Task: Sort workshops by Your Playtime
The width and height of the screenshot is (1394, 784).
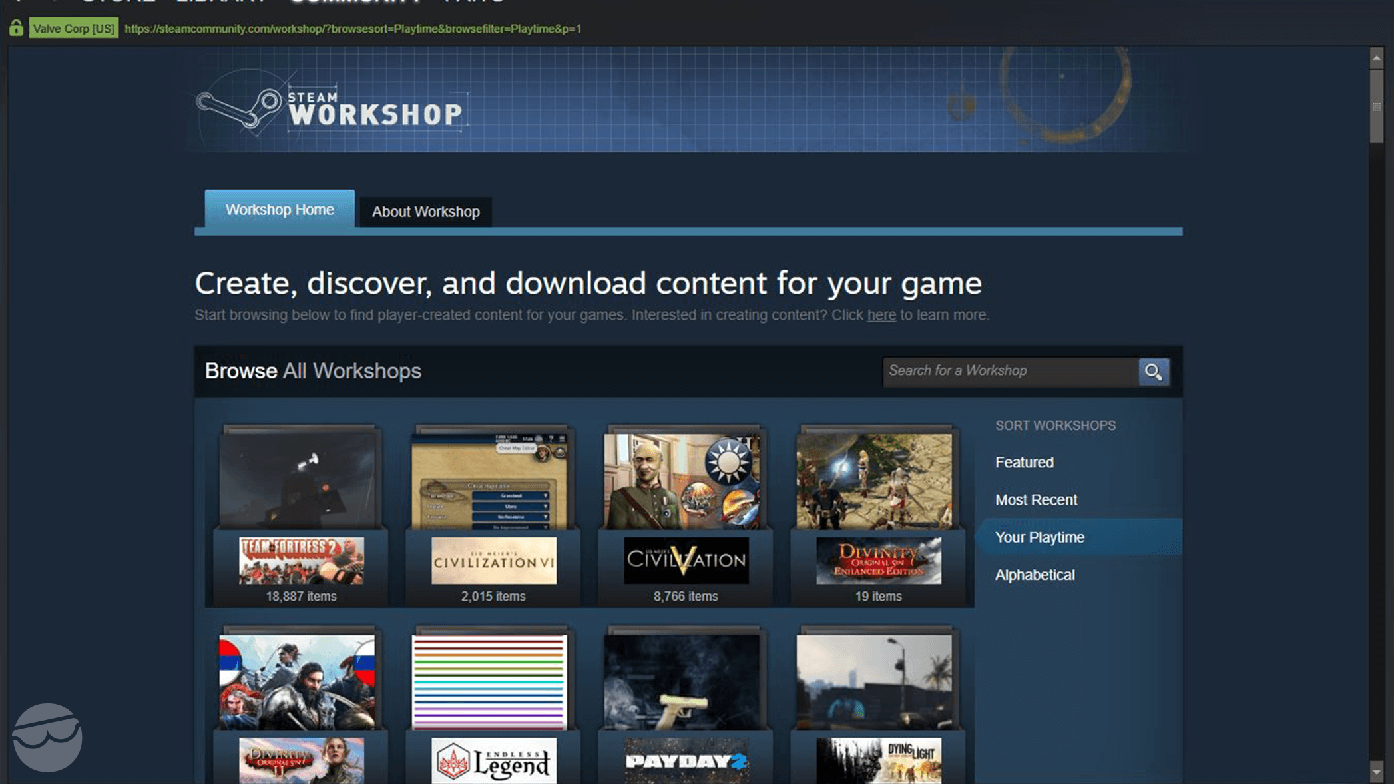Action: [x=1040, y=538]
